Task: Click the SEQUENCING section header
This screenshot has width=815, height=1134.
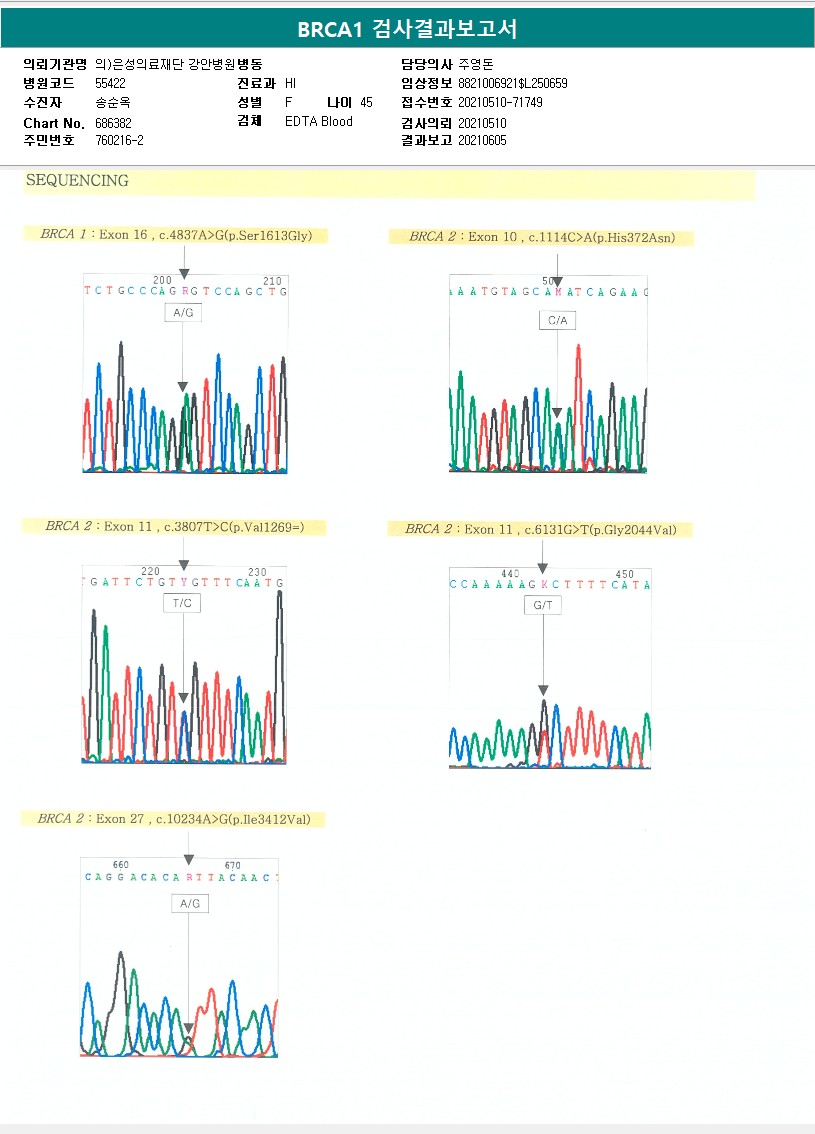Action: [x=78, y=181]
